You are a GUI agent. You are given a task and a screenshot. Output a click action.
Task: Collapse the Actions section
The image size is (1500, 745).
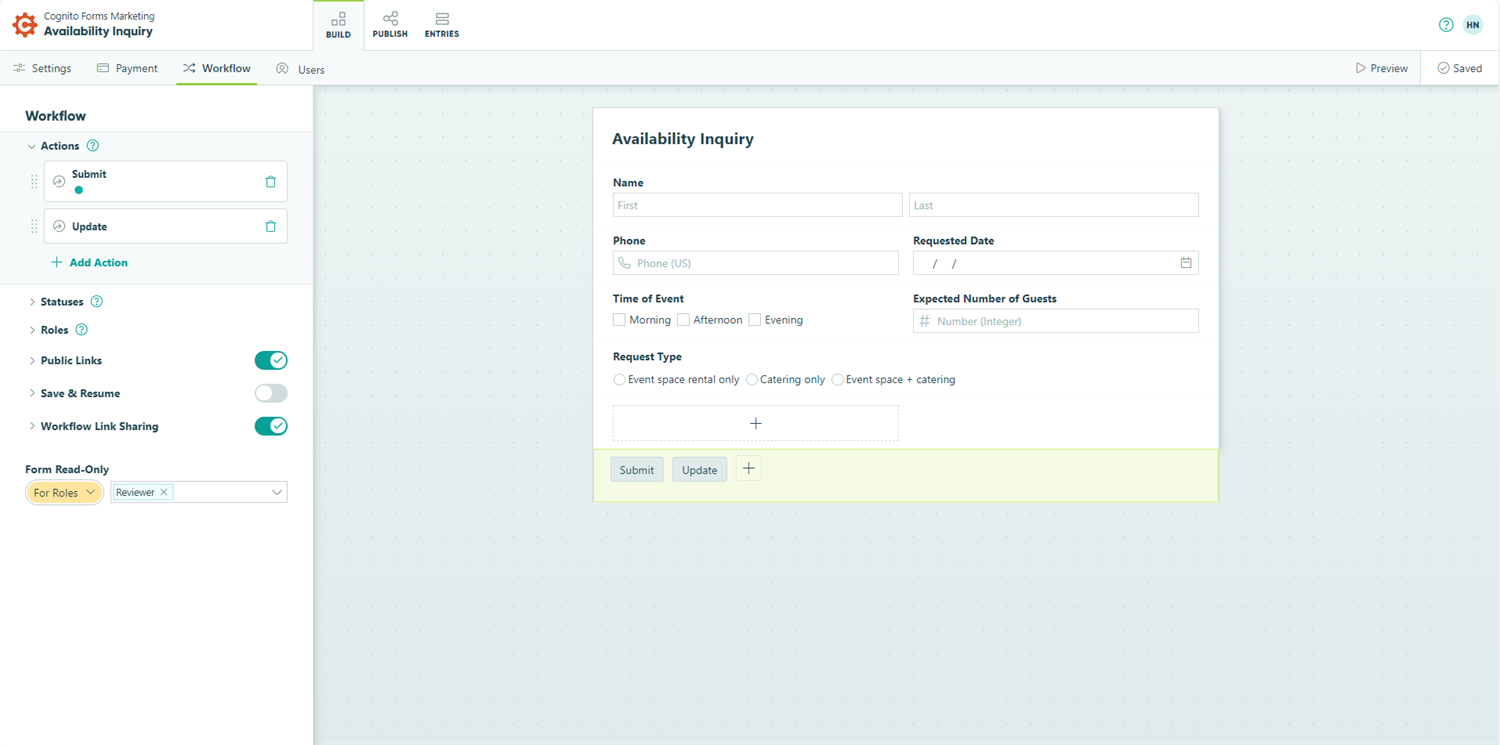pyautogui.click(x=31, y=146)
